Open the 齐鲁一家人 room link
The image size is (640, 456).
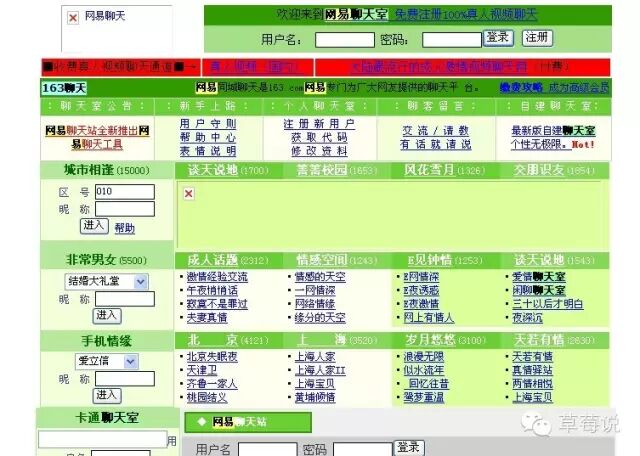[x=212, y=384]
